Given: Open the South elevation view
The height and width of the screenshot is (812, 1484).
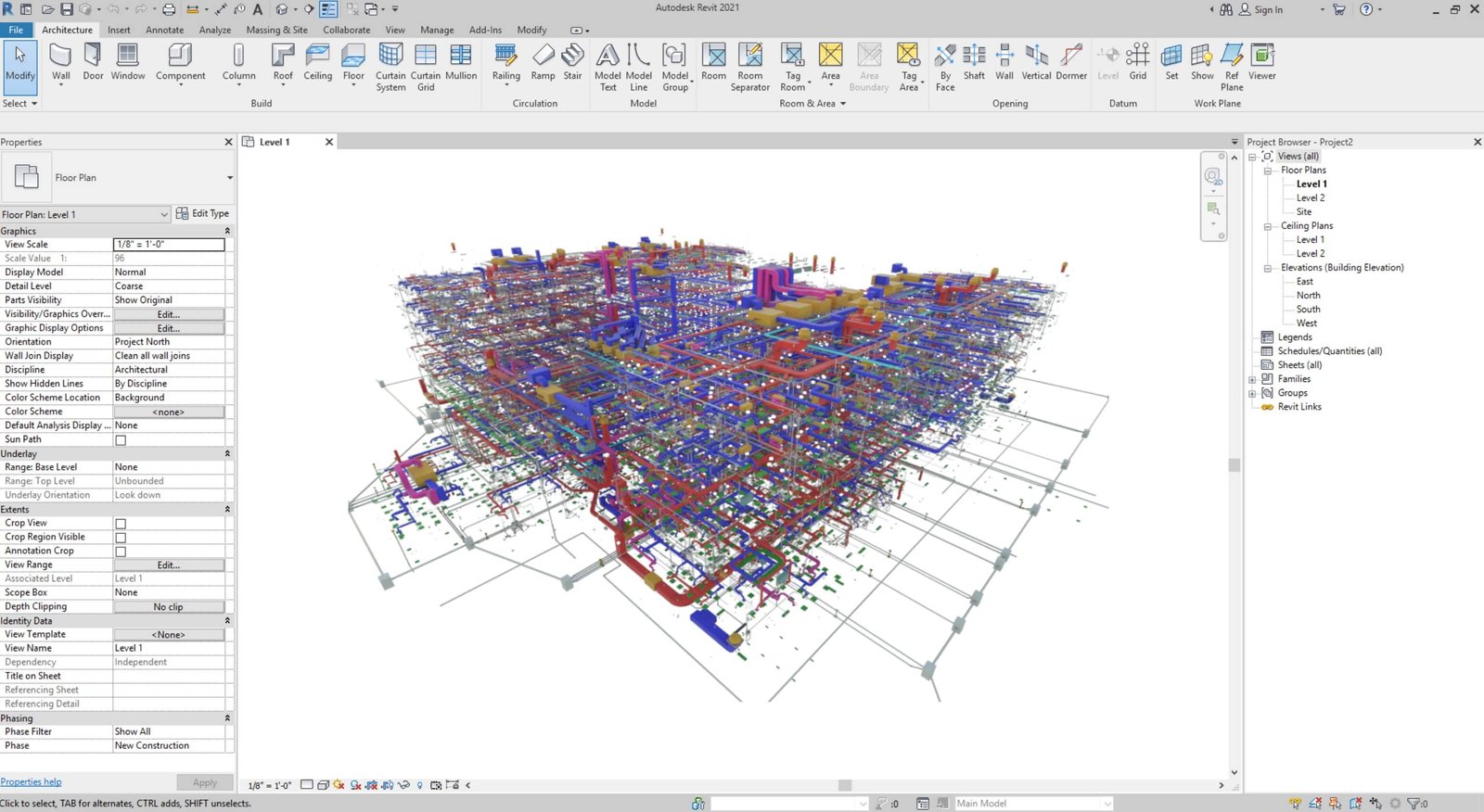Looking at the screenshot, I should (x=1308, y=310).
